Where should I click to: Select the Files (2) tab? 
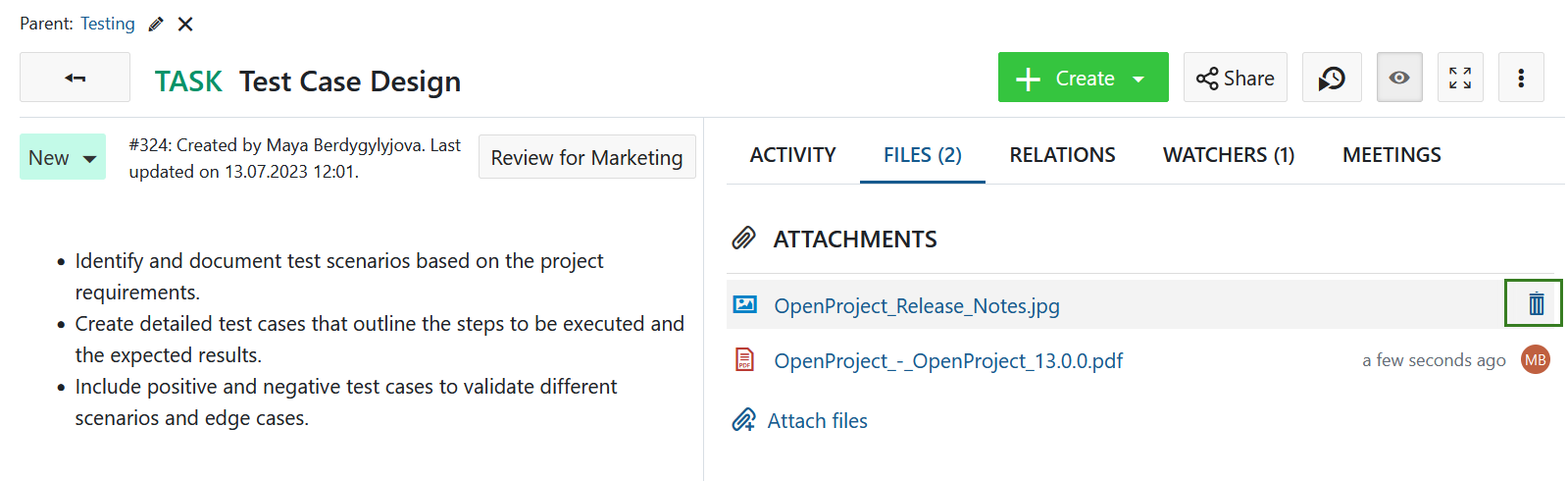click(x=922, y=155)
